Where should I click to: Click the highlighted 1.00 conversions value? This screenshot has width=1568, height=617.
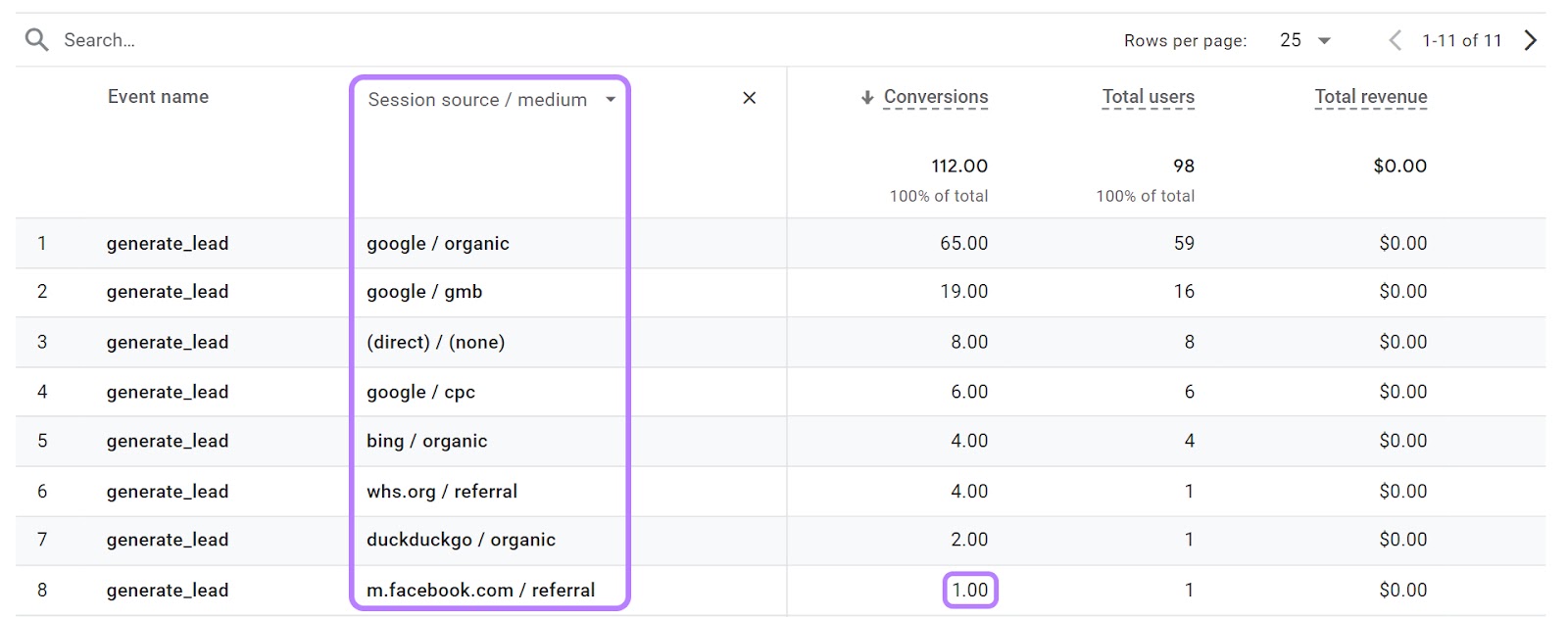click(970, 590)
